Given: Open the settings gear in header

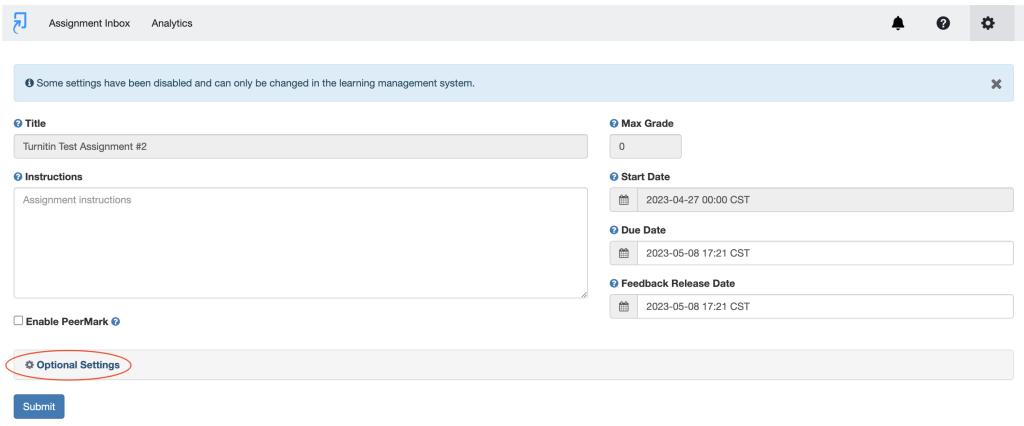Looking at the screenshot, I should click(987, 23).
